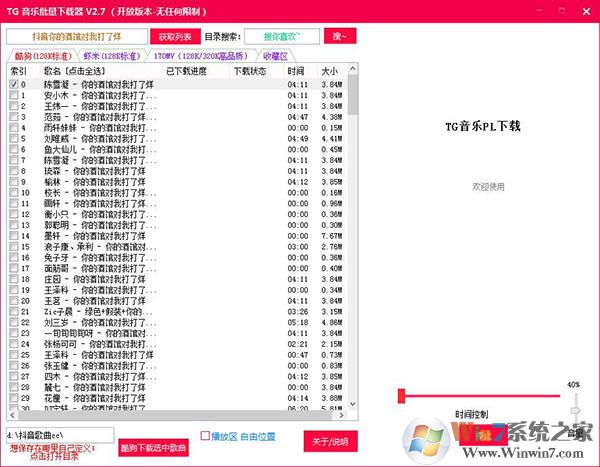The image size is (600, 467).
Task: Select song row 6 鱼大仙儿
Action: [176, 149]
